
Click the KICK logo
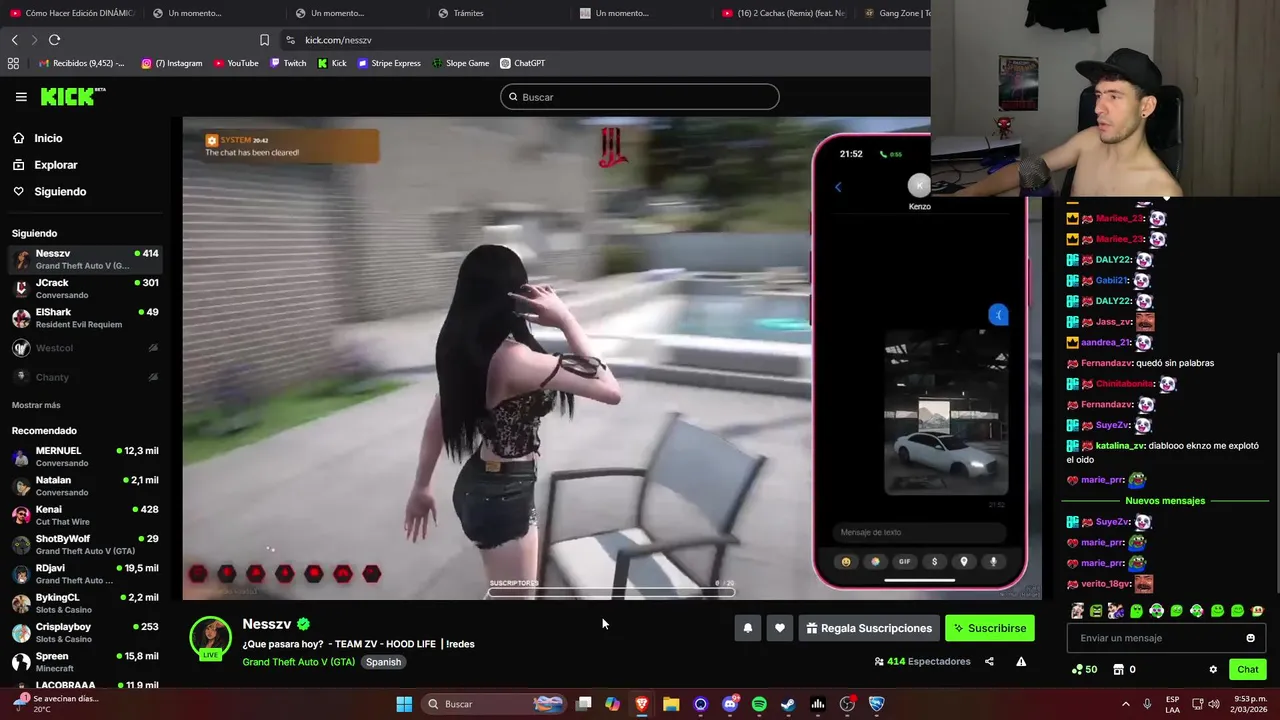(72, 96)
